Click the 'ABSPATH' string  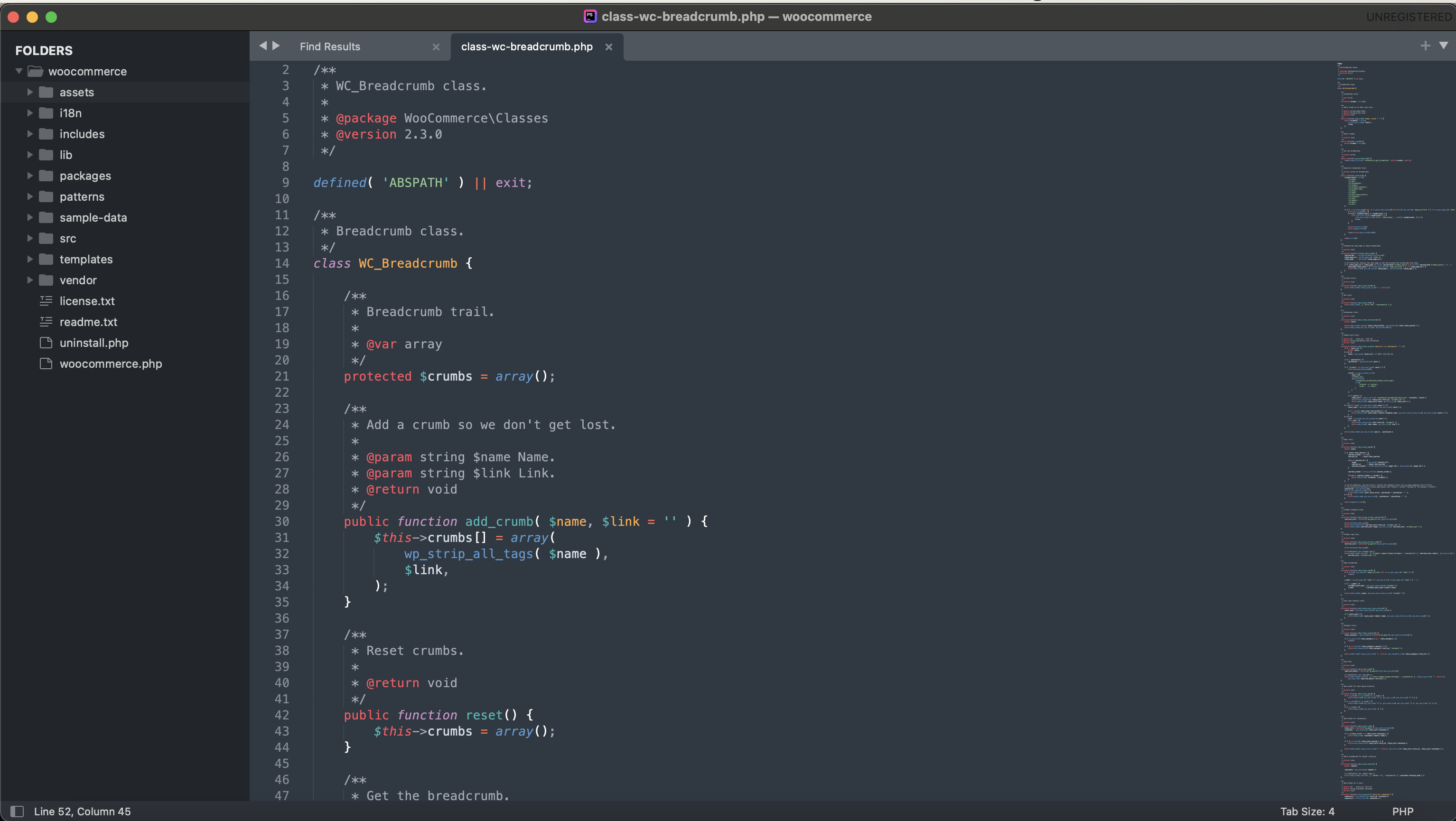415,183
